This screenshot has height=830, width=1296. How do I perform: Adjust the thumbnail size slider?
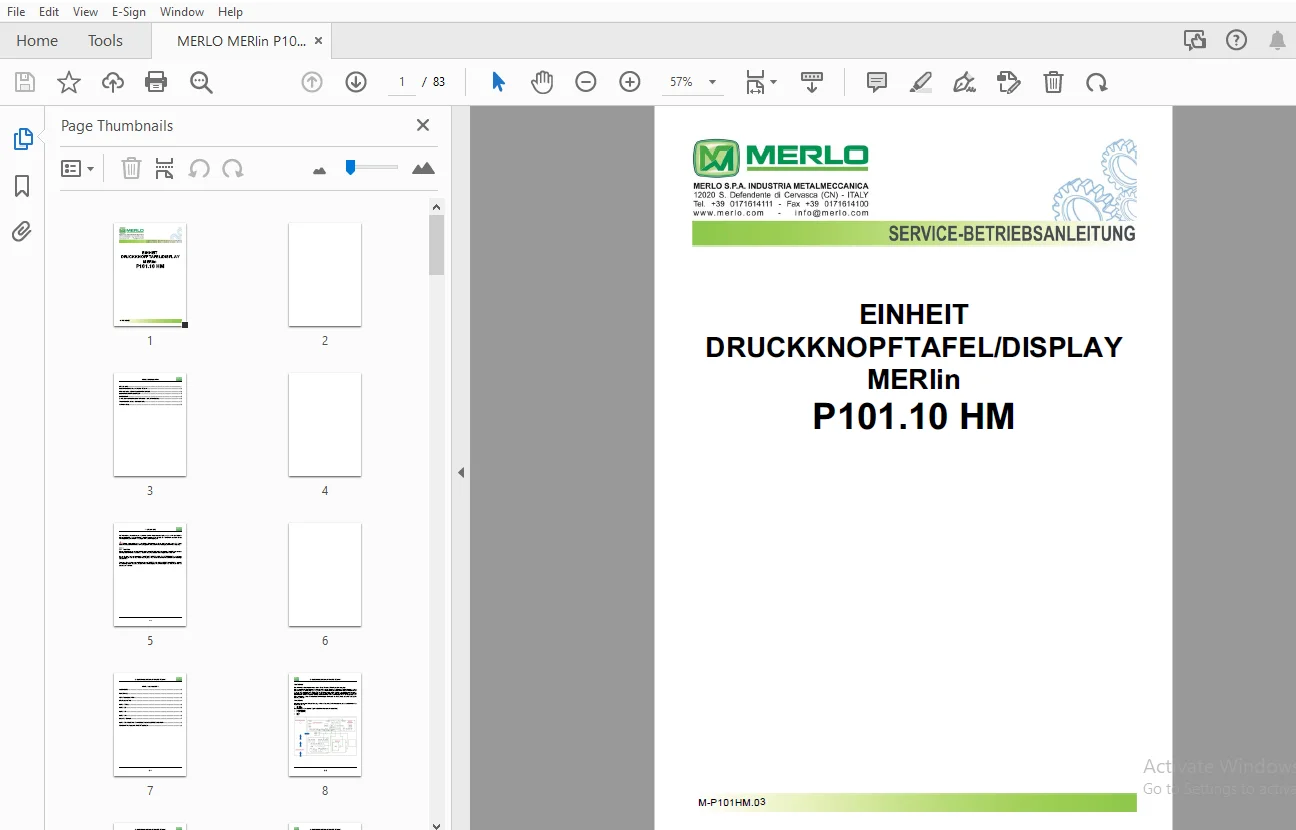pyautogui.click(x=350, y=167)
